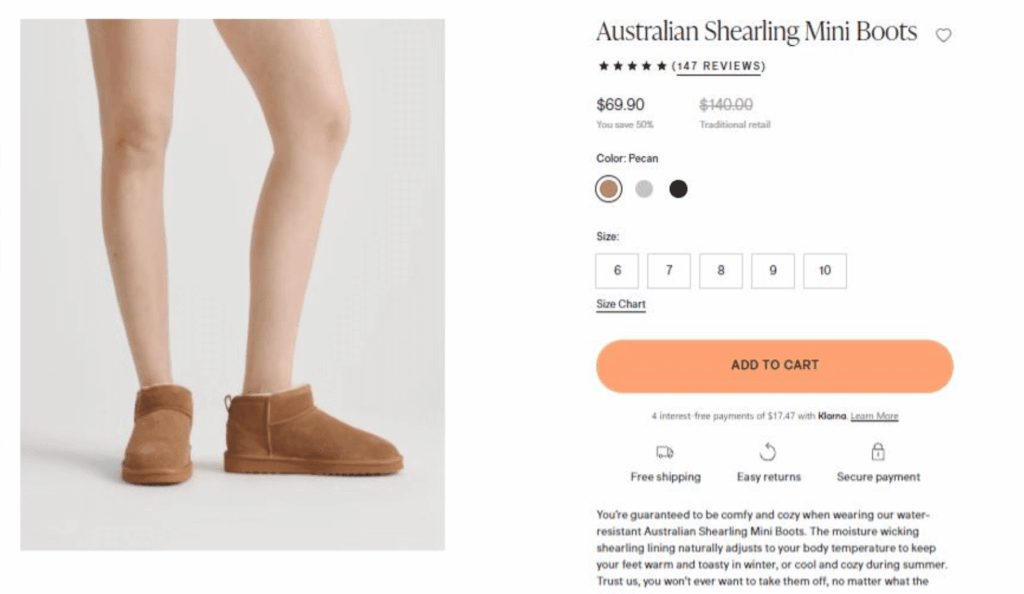Select size 7
The width and height of the screenshot is (1024, 594).
(669, 270)
